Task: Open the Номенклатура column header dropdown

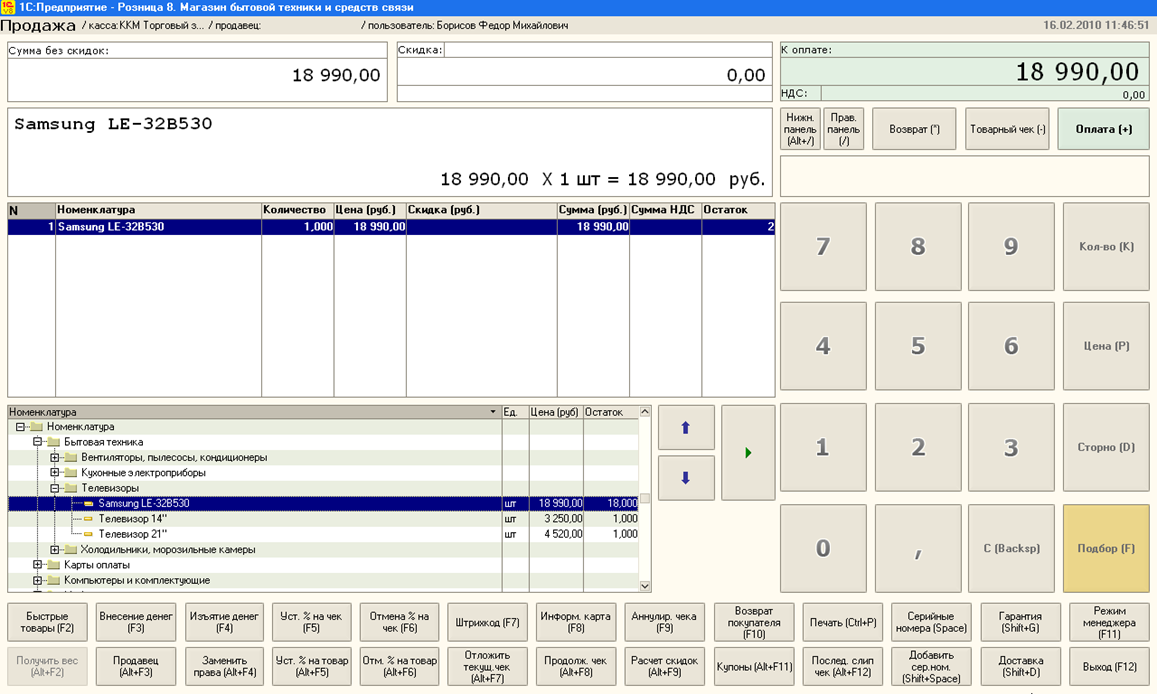Action: pos(493,412)
